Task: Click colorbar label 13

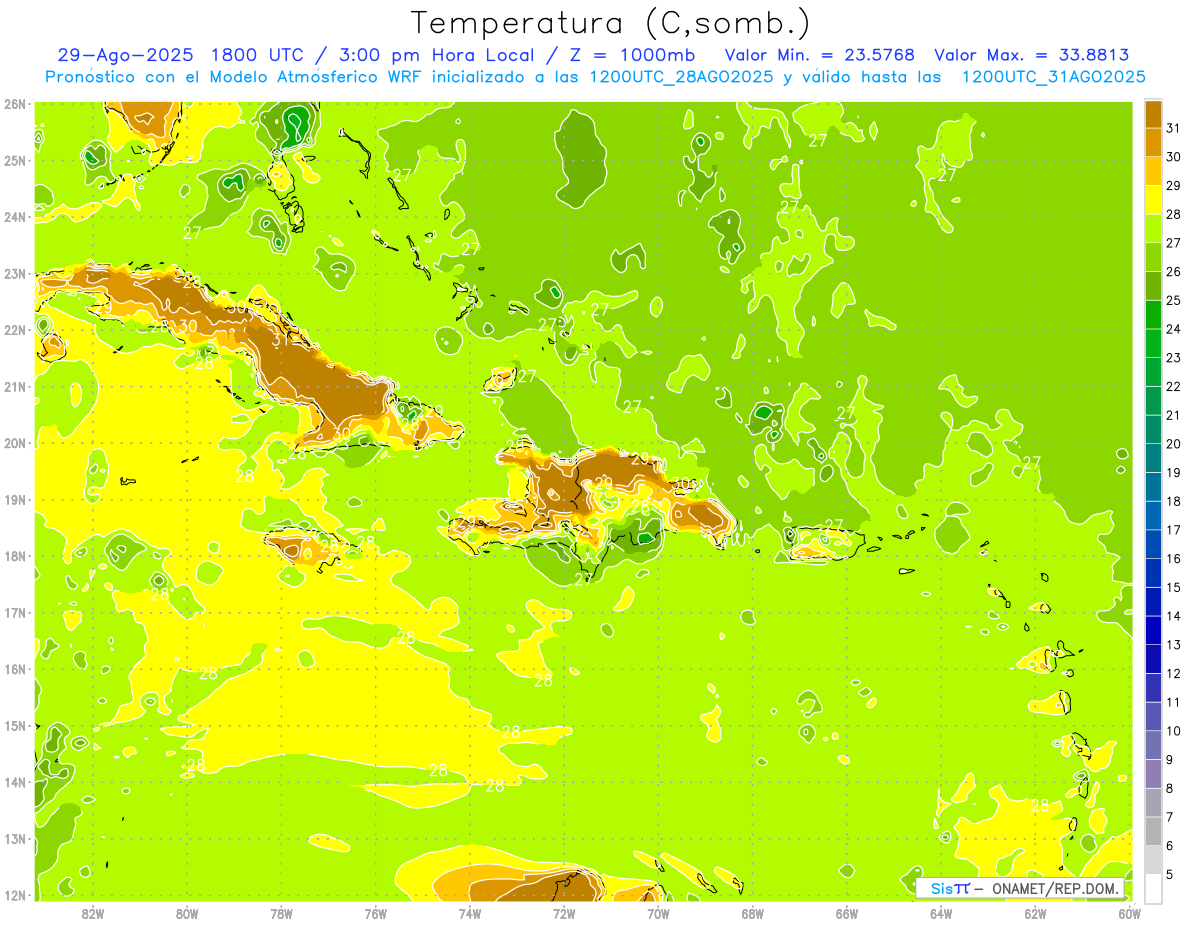Action: pyautogui.click(x=1174, y=644)
